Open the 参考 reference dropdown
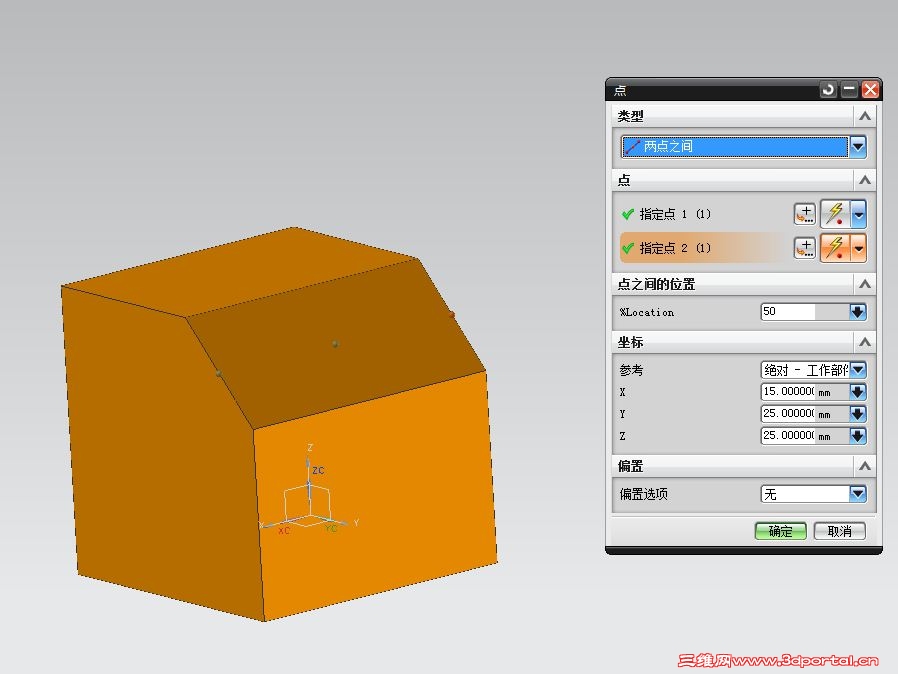 (x=857, y=370)
